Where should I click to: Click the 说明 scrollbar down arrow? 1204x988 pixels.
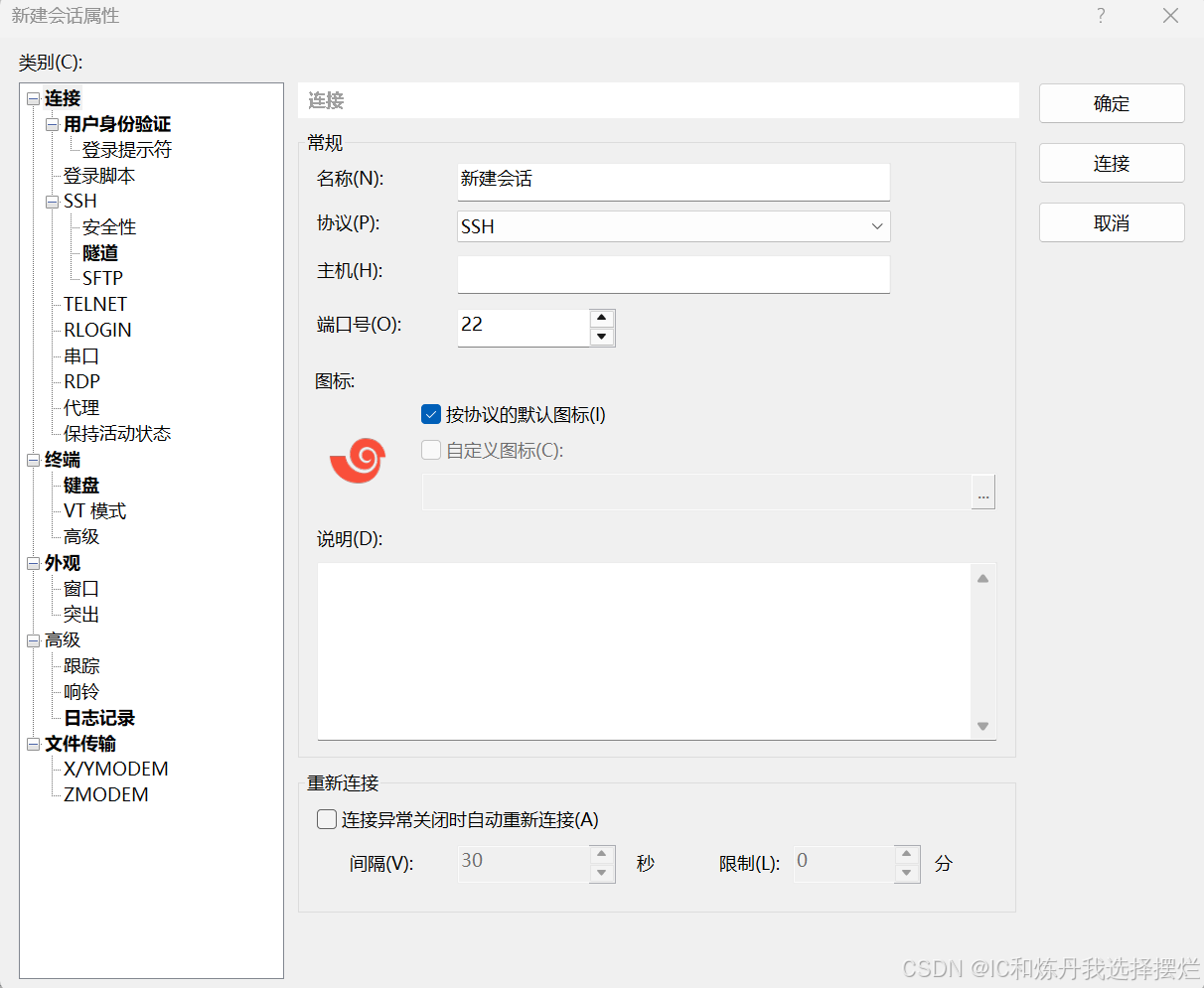click(x=982, y=726)
